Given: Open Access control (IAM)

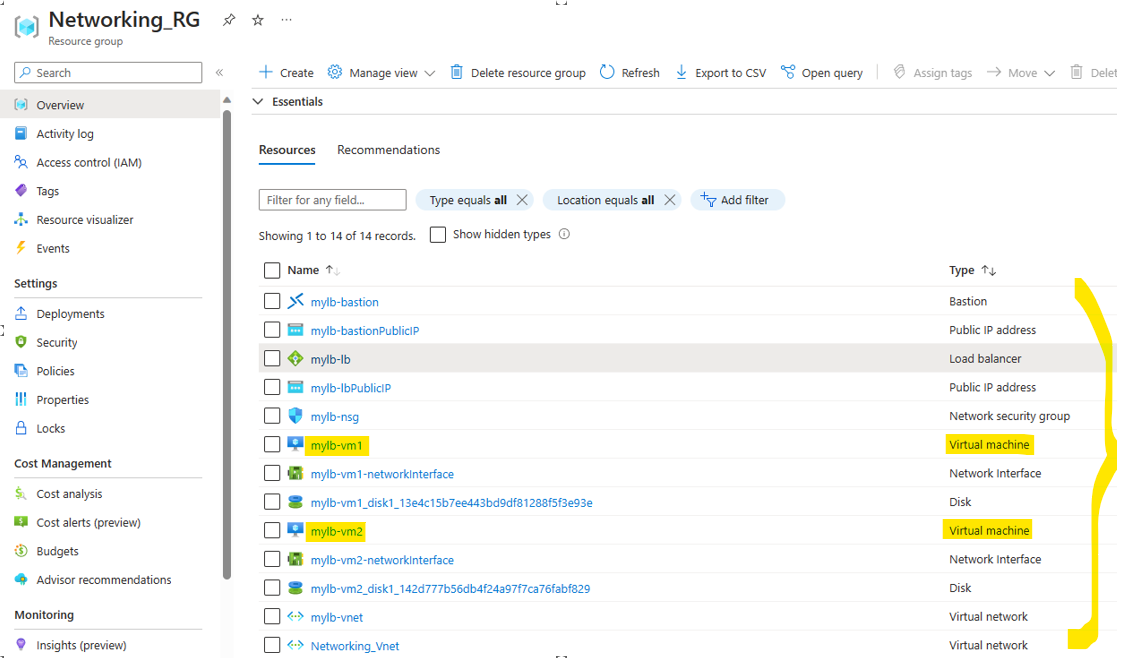Looking at the screenshot, I should point(89,162).
